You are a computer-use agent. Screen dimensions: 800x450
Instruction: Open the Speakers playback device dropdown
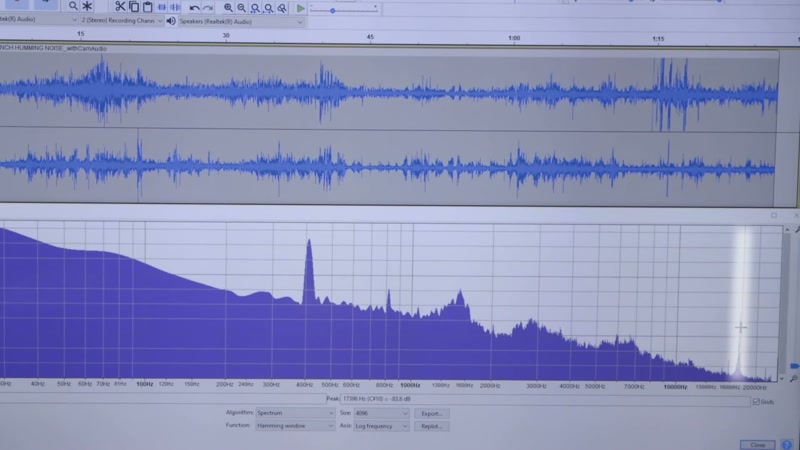click(x=241, y=22)
